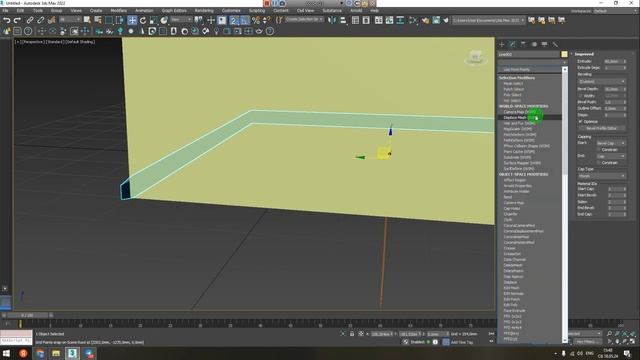
Task: Switch to Utilities command panel tab
Action: point(555,44)
